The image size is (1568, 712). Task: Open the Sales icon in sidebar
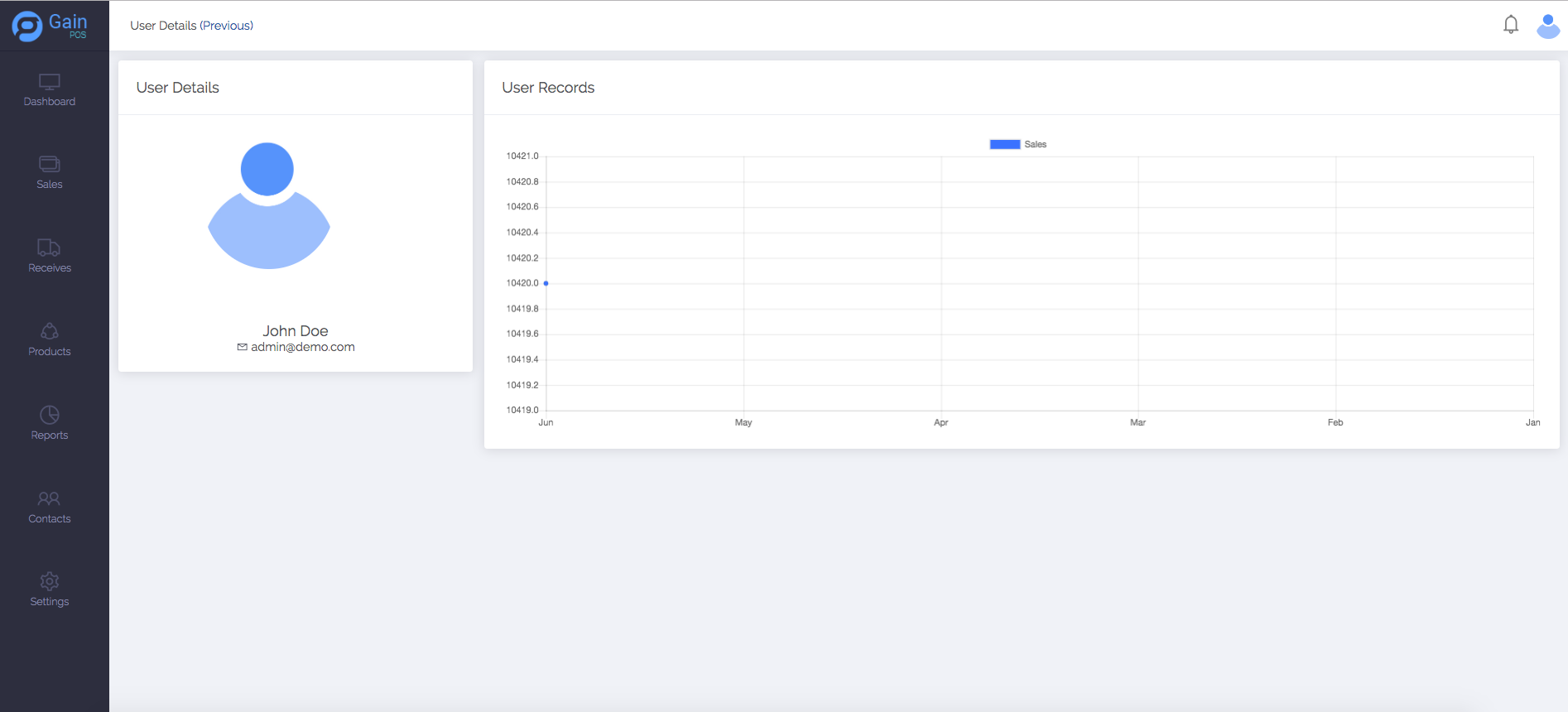(50, 164)
